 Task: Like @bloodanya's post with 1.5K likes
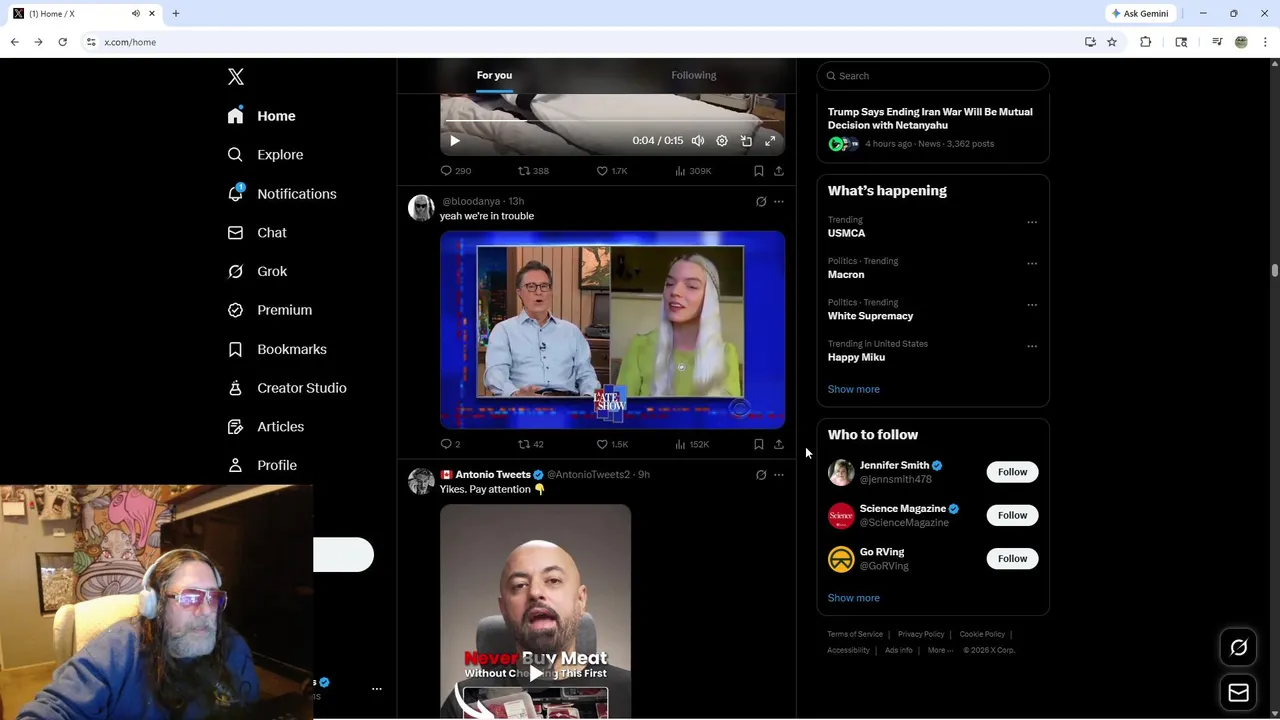[612, 444]
